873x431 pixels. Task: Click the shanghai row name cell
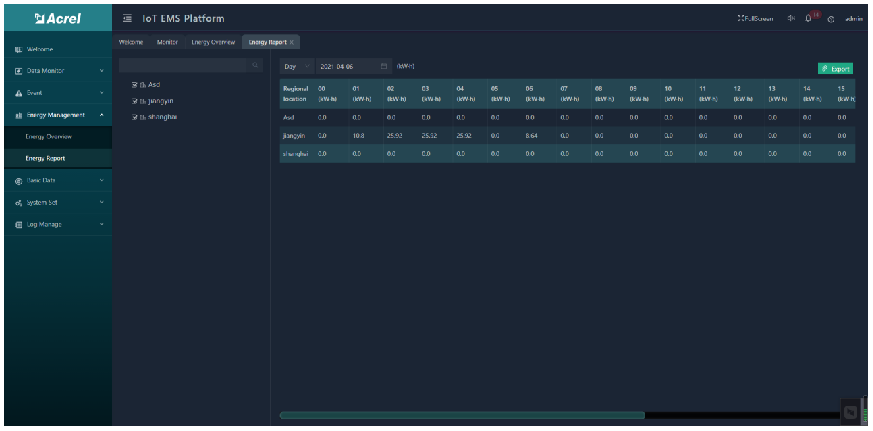coord(296,154)
